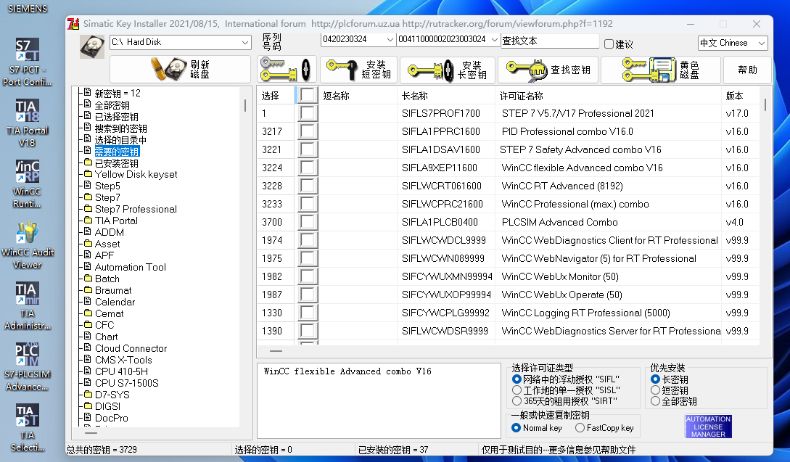Check the STEP 7 V5.7/V17 Professional row

point(307,113)
